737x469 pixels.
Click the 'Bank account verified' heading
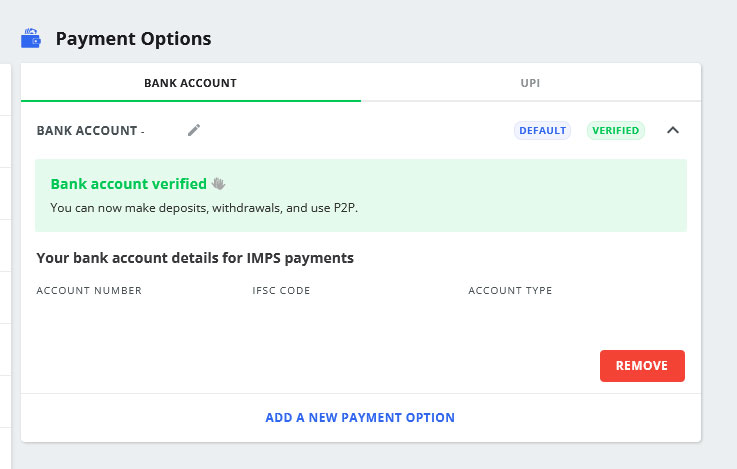coord(128,184)
